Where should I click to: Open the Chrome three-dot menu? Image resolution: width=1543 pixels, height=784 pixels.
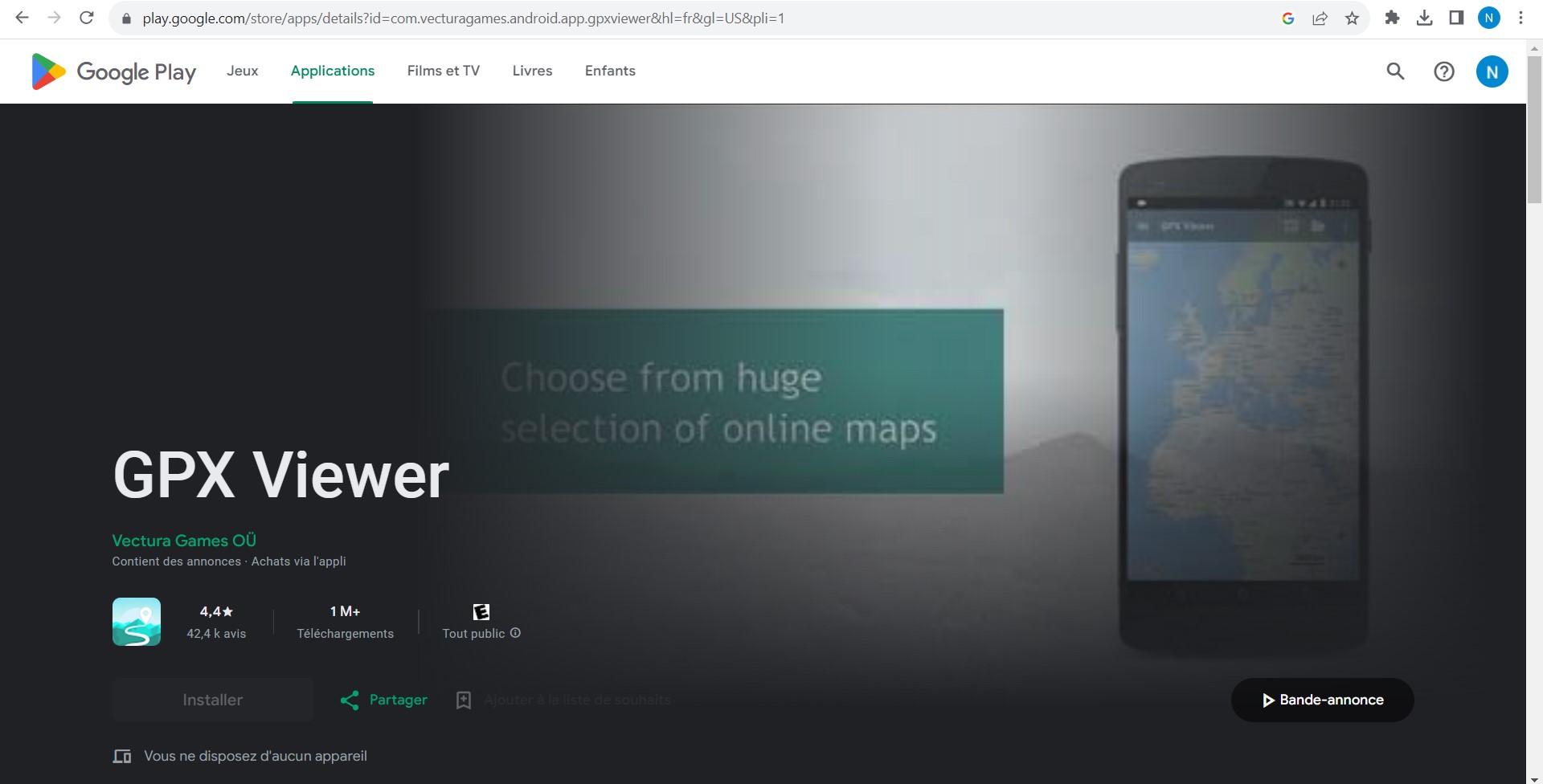pos(1520,18)
